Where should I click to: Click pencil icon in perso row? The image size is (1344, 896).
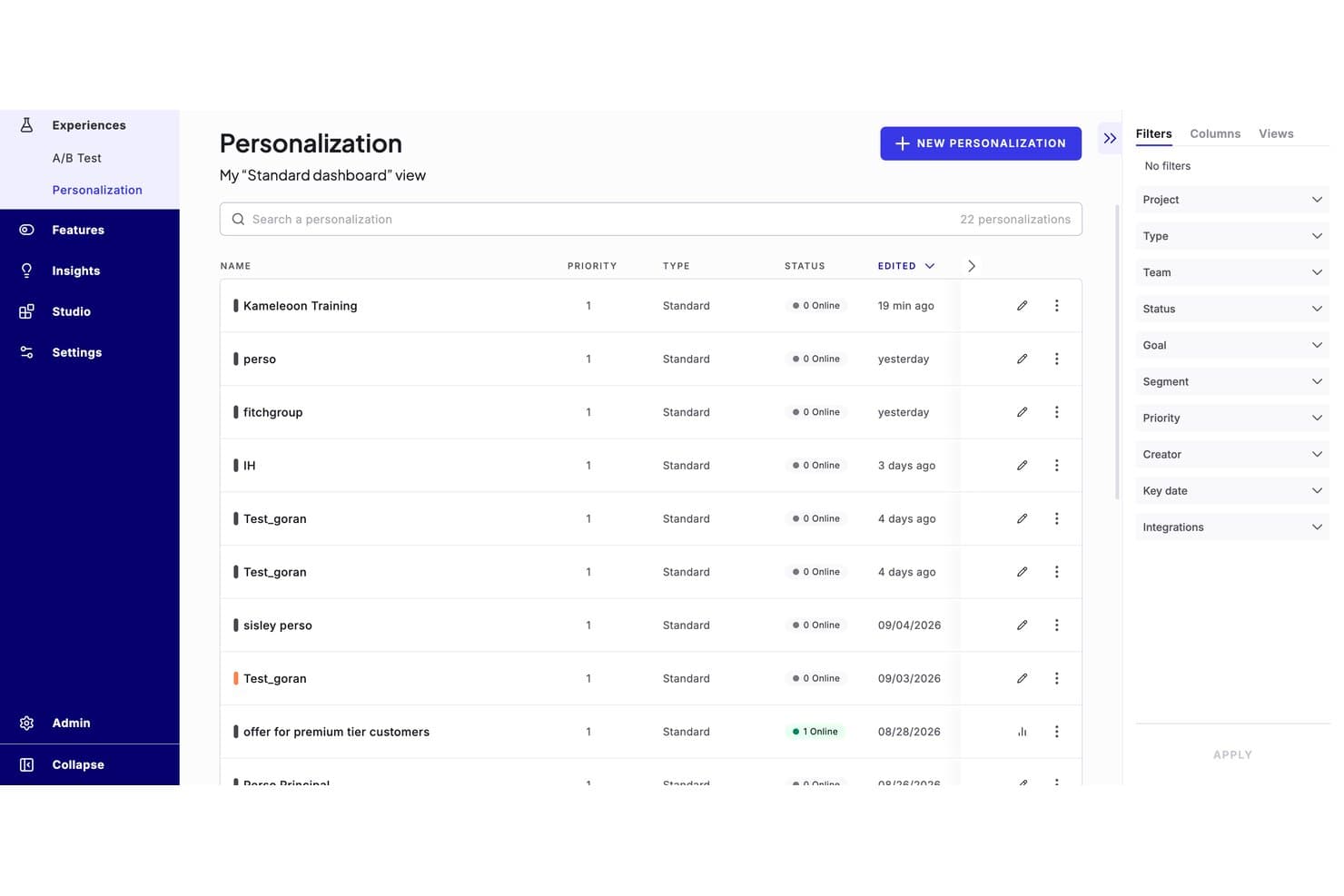[1022, 359]
